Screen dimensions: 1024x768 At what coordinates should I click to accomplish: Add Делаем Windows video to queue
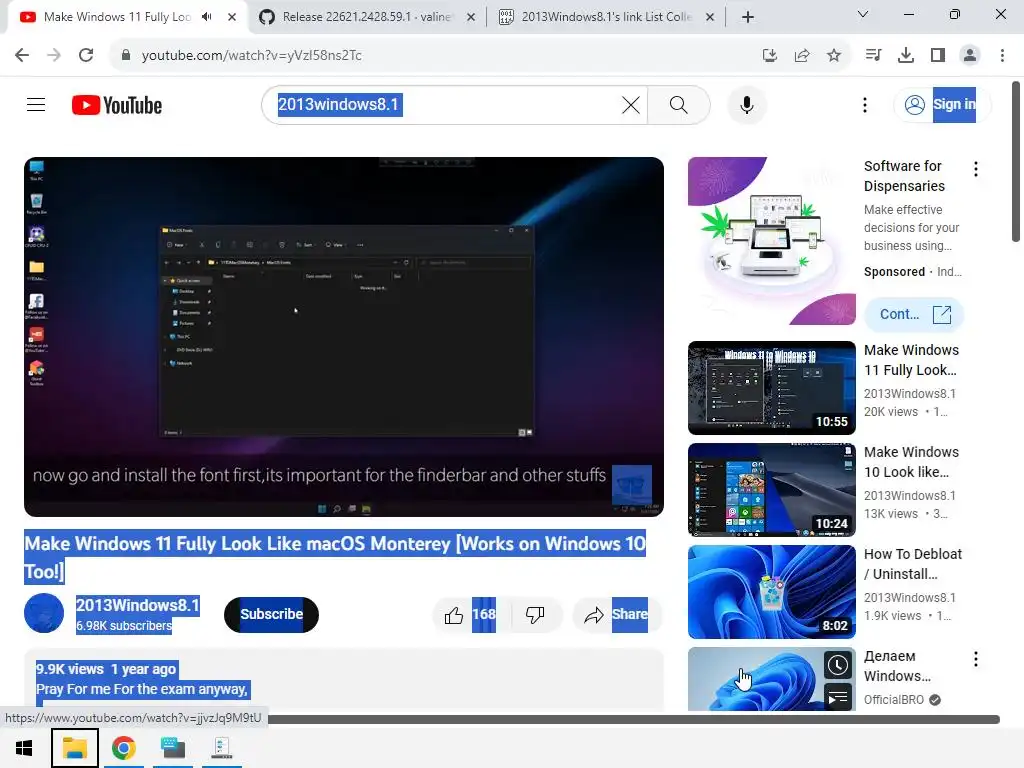(x=838, y=697)
